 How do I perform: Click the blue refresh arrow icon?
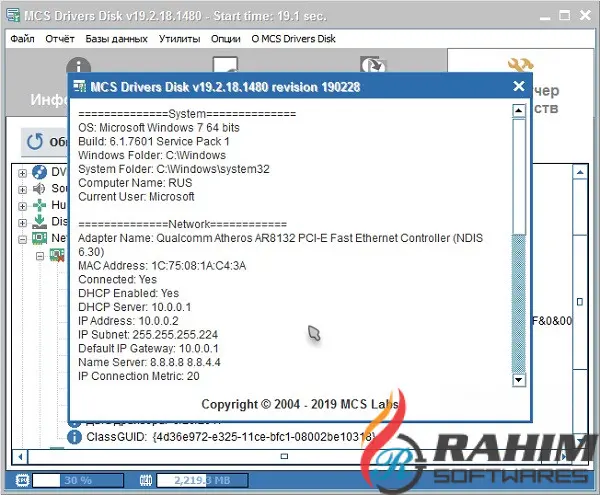coord(34,141)
